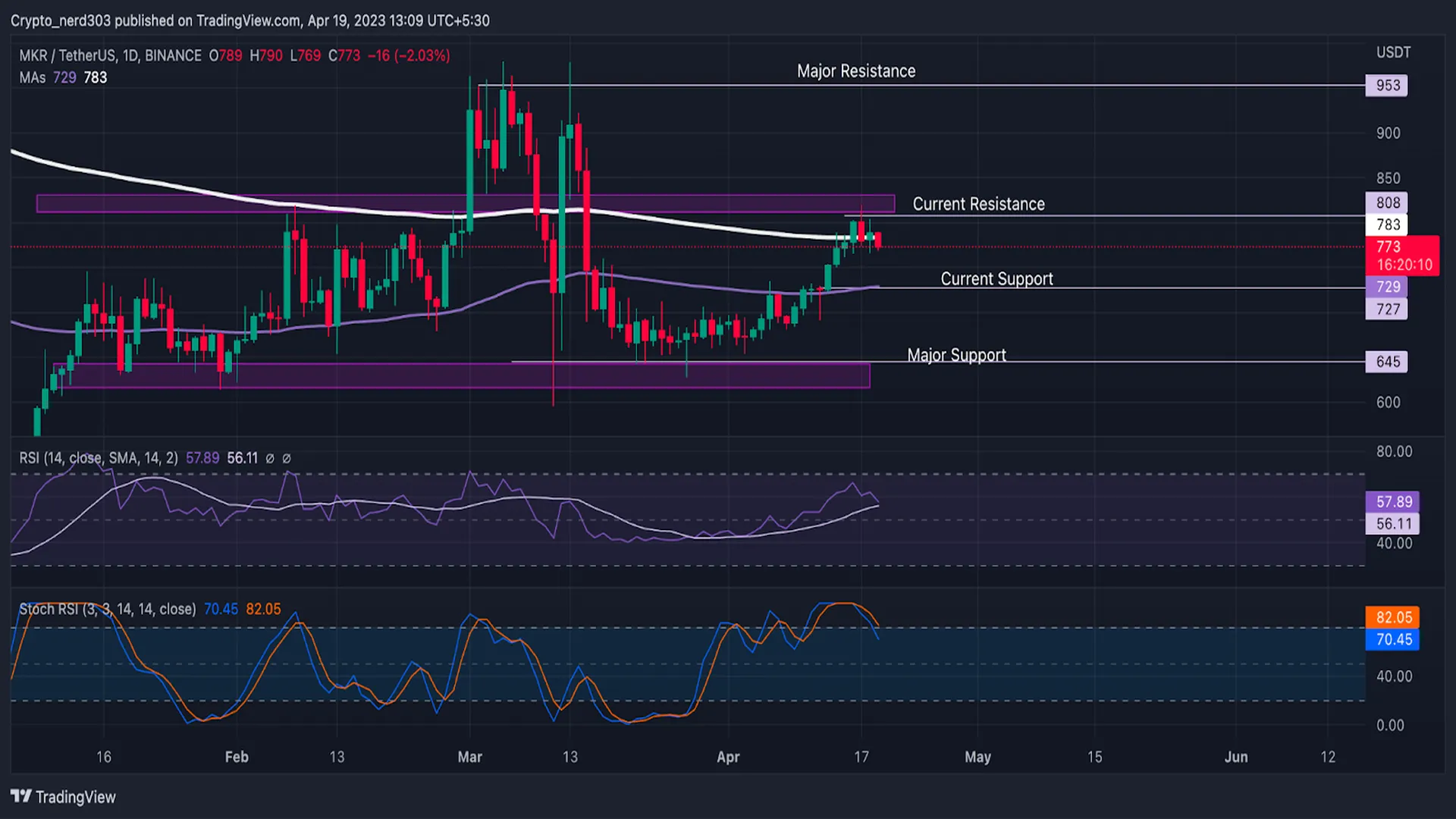Select the Current Support text label
This screenshot has height=819, width=1456.
(x=996, y=279)
